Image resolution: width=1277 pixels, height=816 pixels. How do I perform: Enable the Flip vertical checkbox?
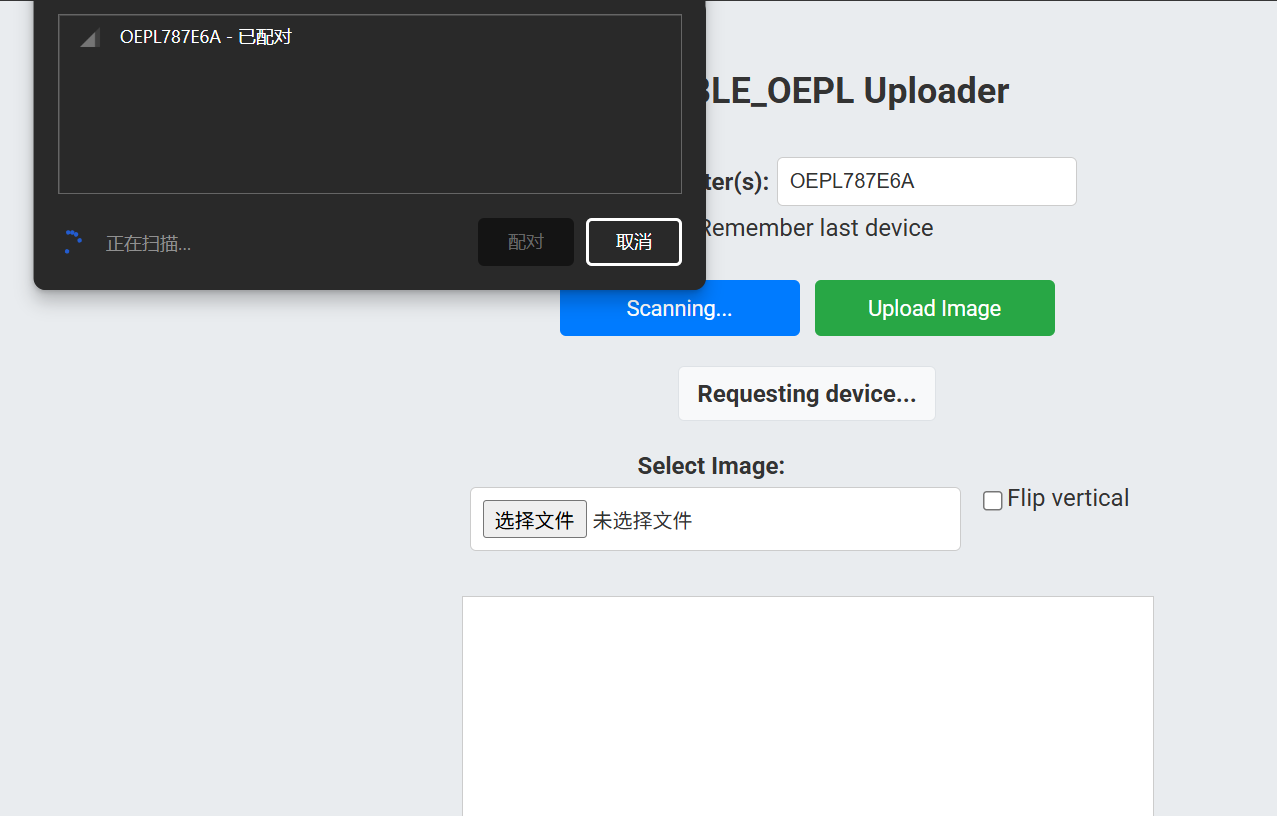992,500
